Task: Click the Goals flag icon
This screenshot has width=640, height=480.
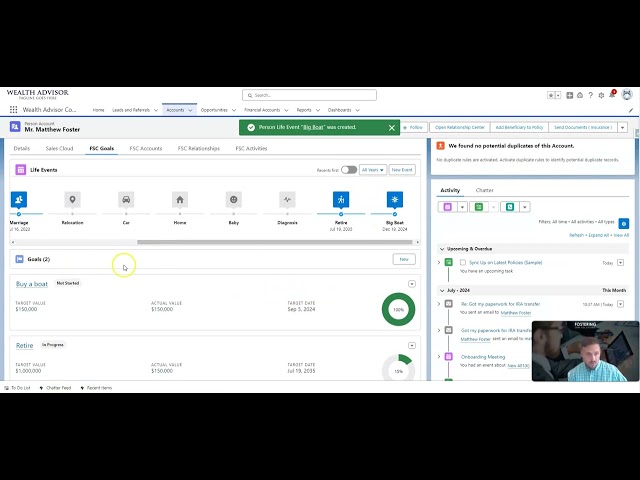Action: click(19, 259)
